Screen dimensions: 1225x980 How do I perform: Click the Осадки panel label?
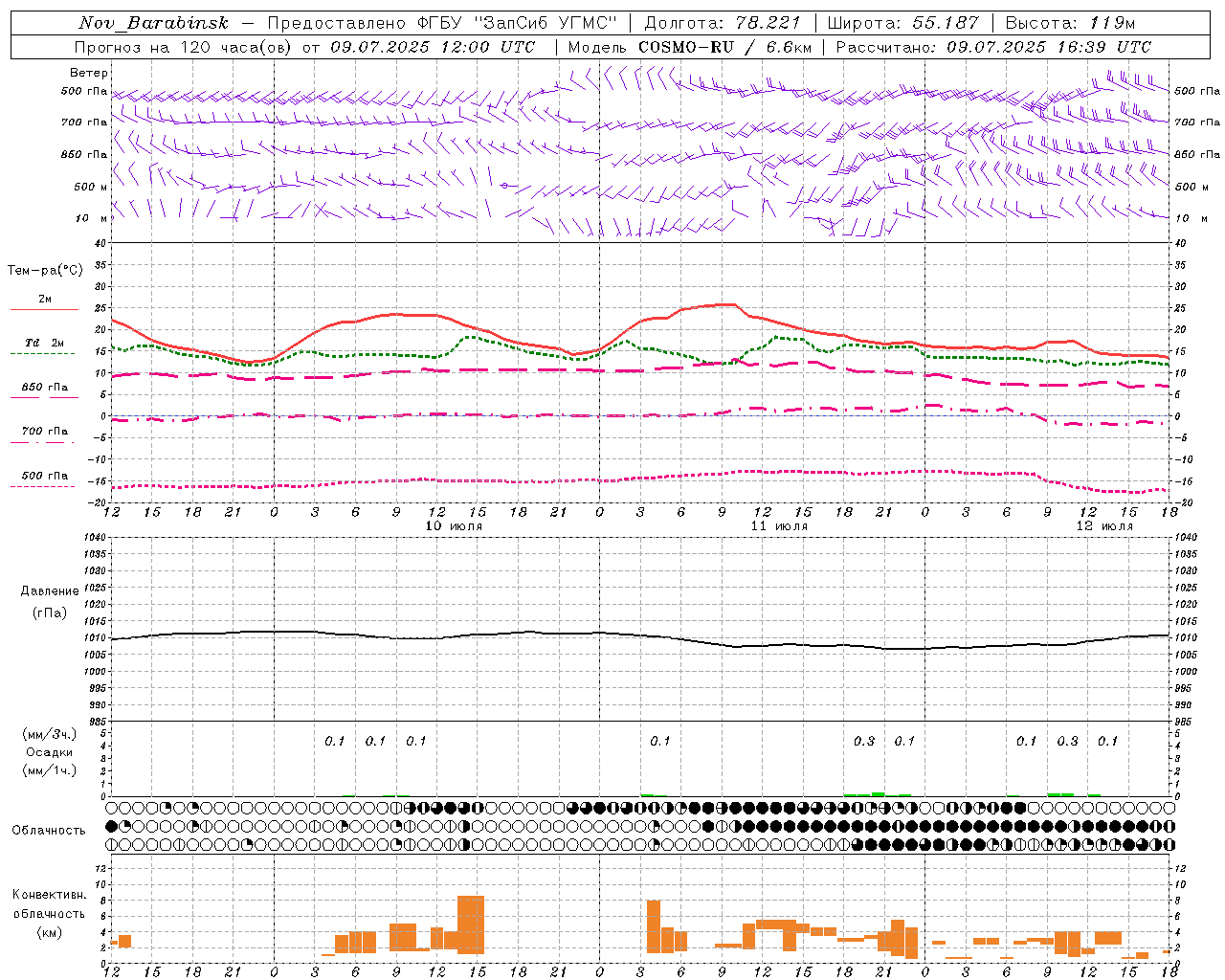tap(49, 752)
